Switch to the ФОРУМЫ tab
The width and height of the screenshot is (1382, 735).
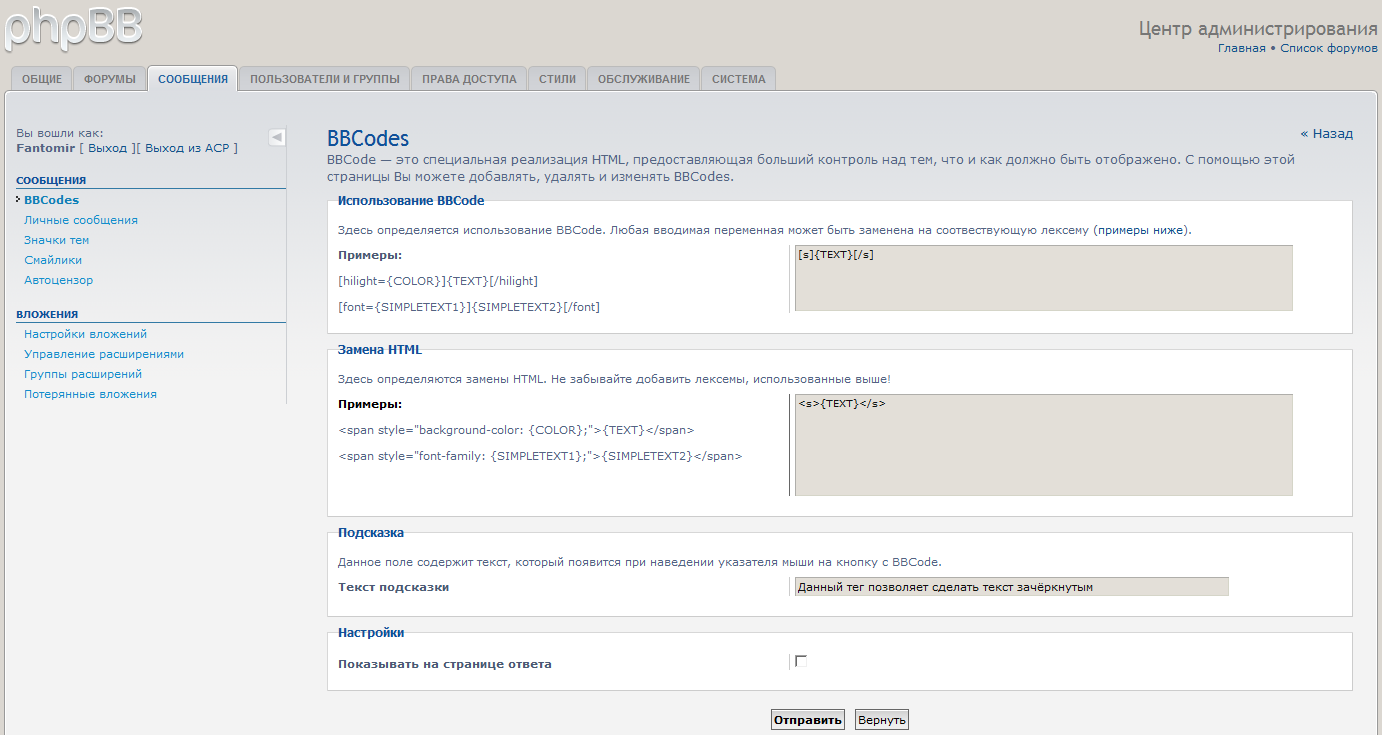tap(110, 79)
